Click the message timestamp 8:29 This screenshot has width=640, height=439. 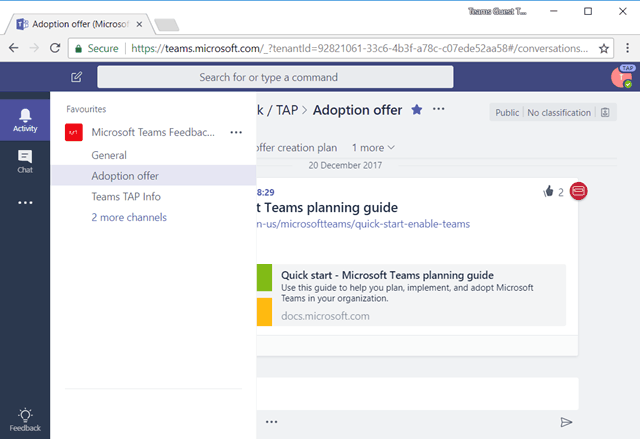pos(266,192)
